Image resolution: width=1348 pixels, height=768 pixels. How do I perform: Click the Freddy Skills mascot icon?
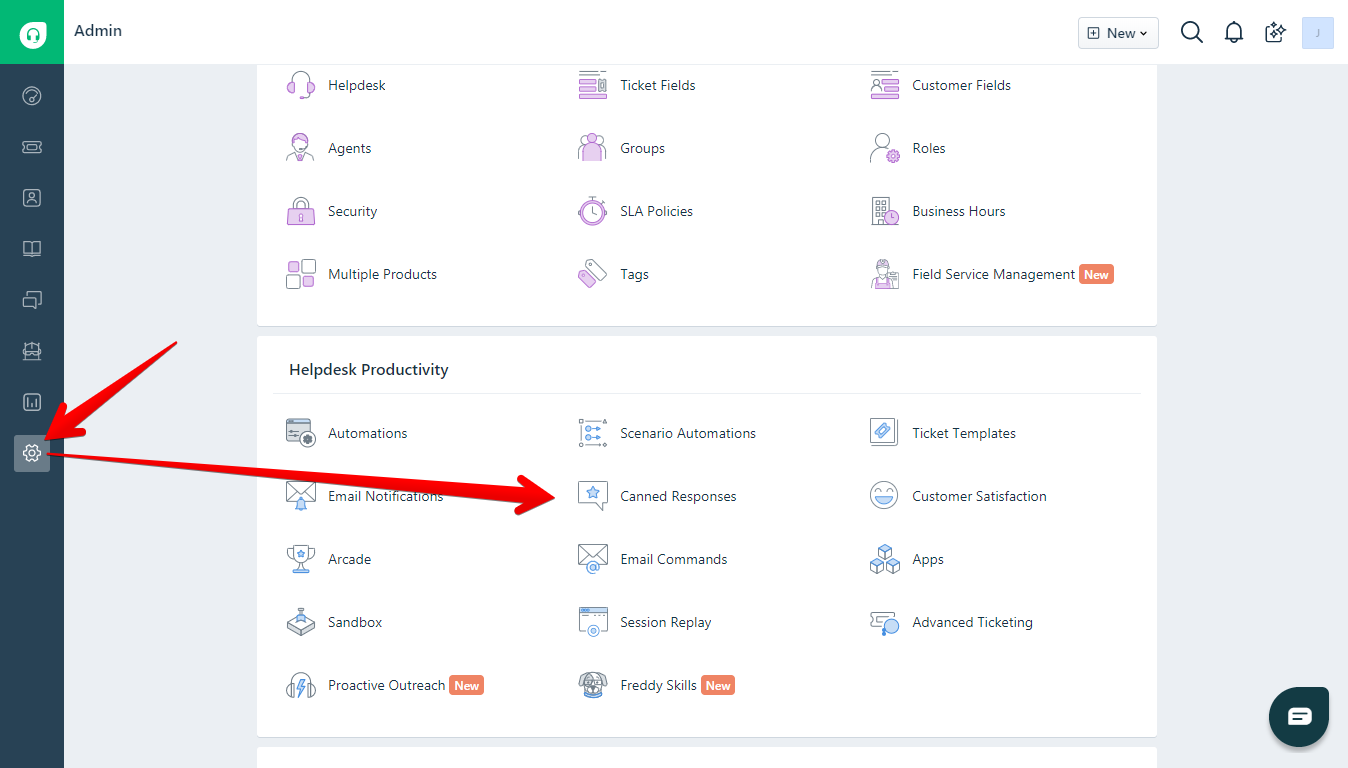coord(593,685)
